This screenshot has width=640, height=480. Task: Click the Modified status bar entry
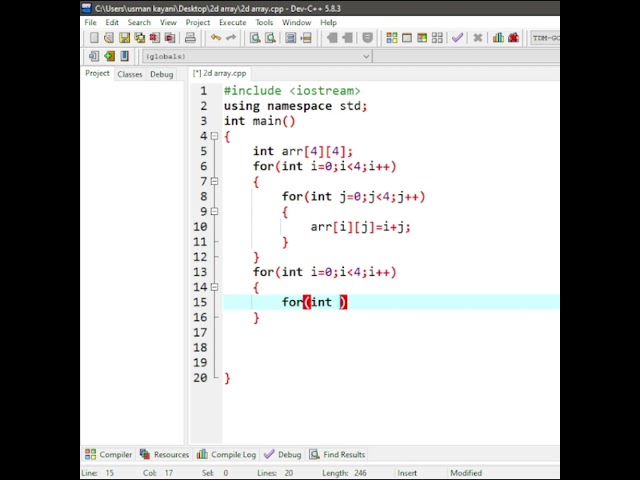[466, 473]
